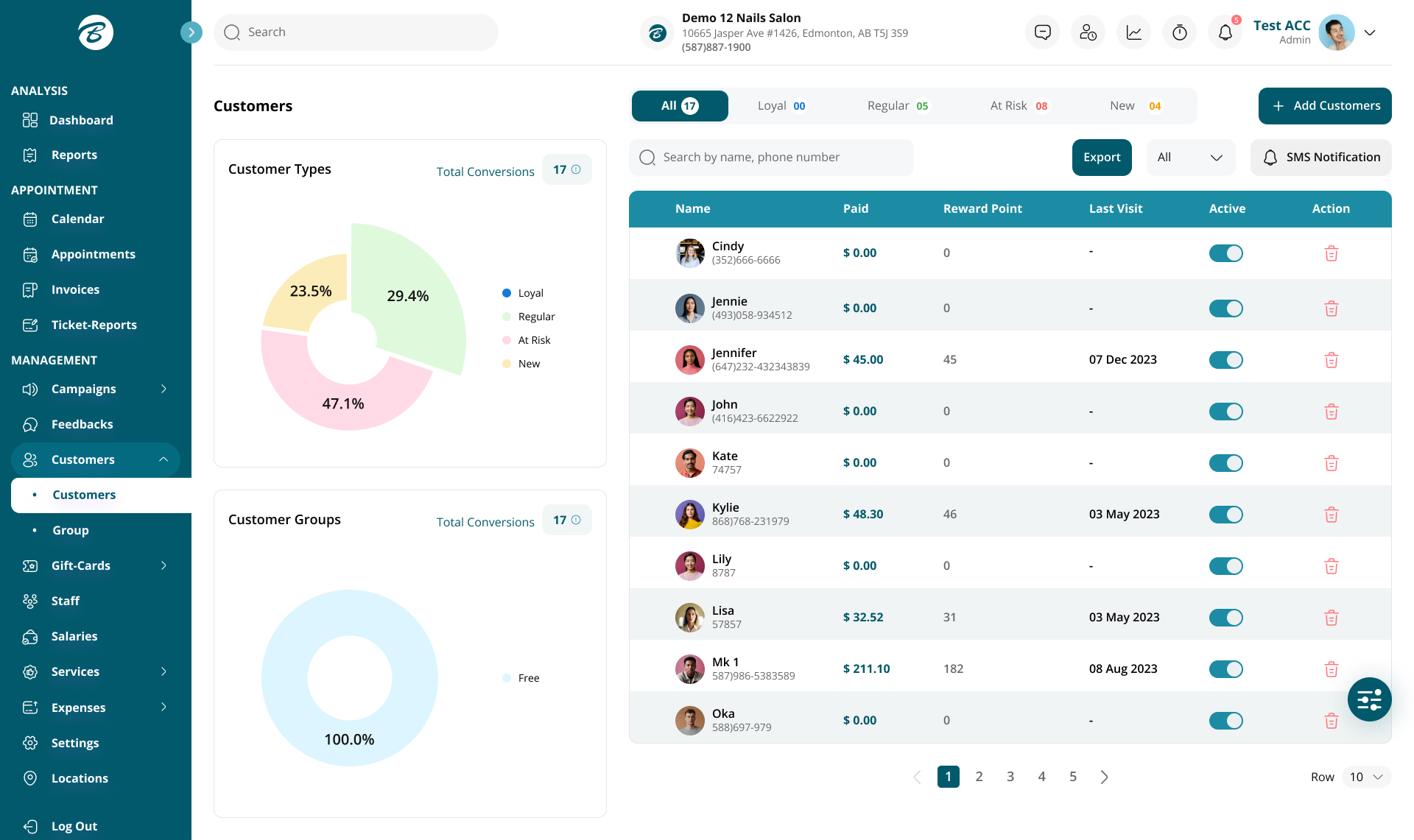1414x840 pixels.
Task: Switch to the At Risk customers tab
Action: coord(1018,105)
